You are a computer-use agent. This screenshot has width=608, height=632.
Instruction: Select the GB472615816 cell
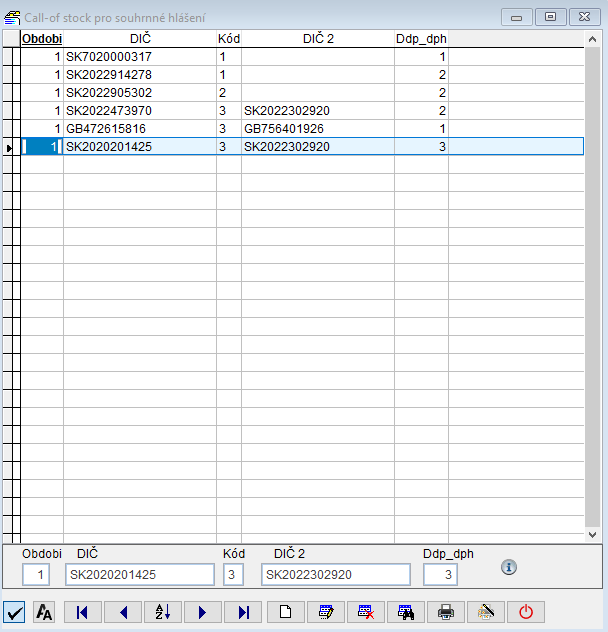pyautogui.click(x=140, y=129)
